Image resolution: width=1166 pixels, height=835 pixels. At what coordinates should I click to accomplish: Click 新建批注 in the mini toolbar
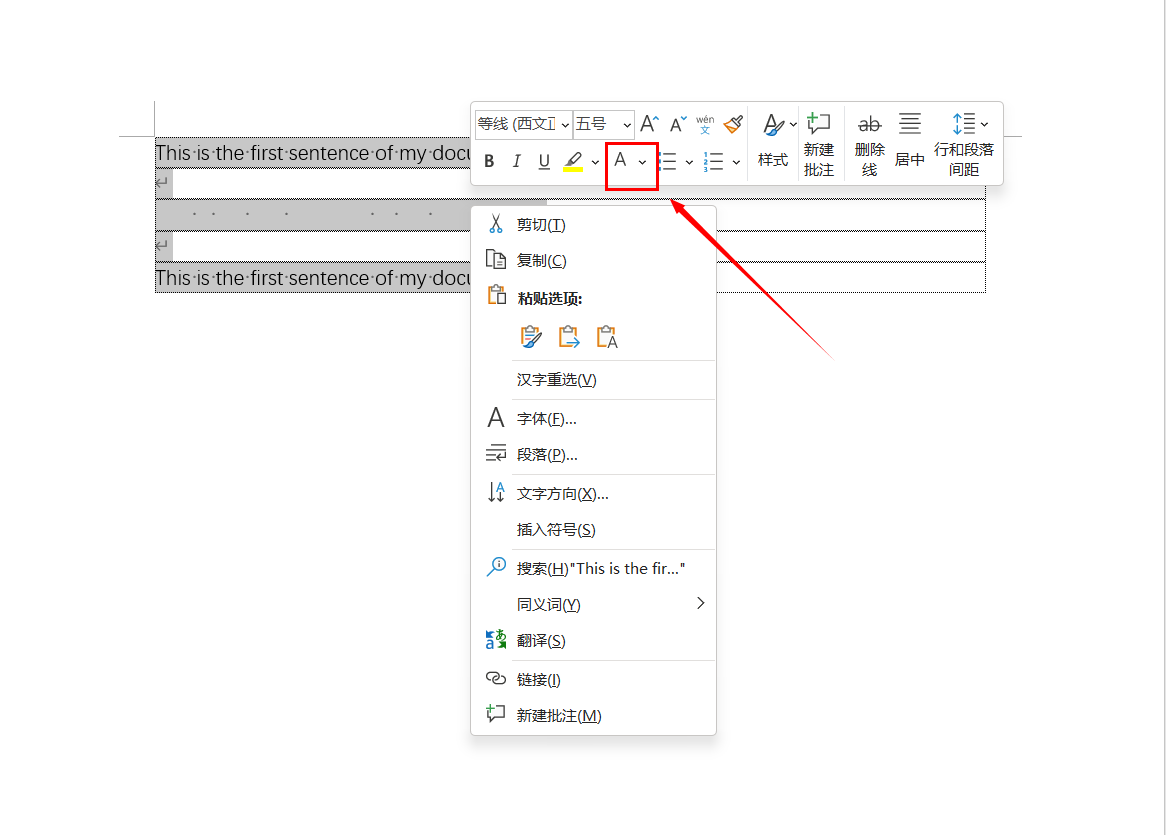819,144
